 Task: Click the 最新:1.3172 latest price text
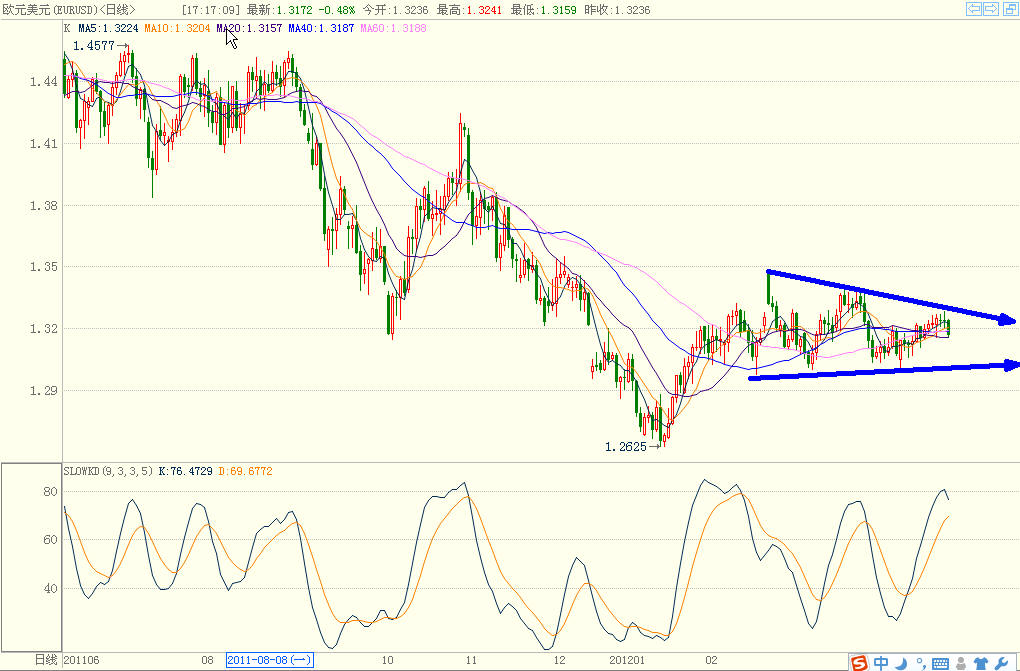click(280, 10)
